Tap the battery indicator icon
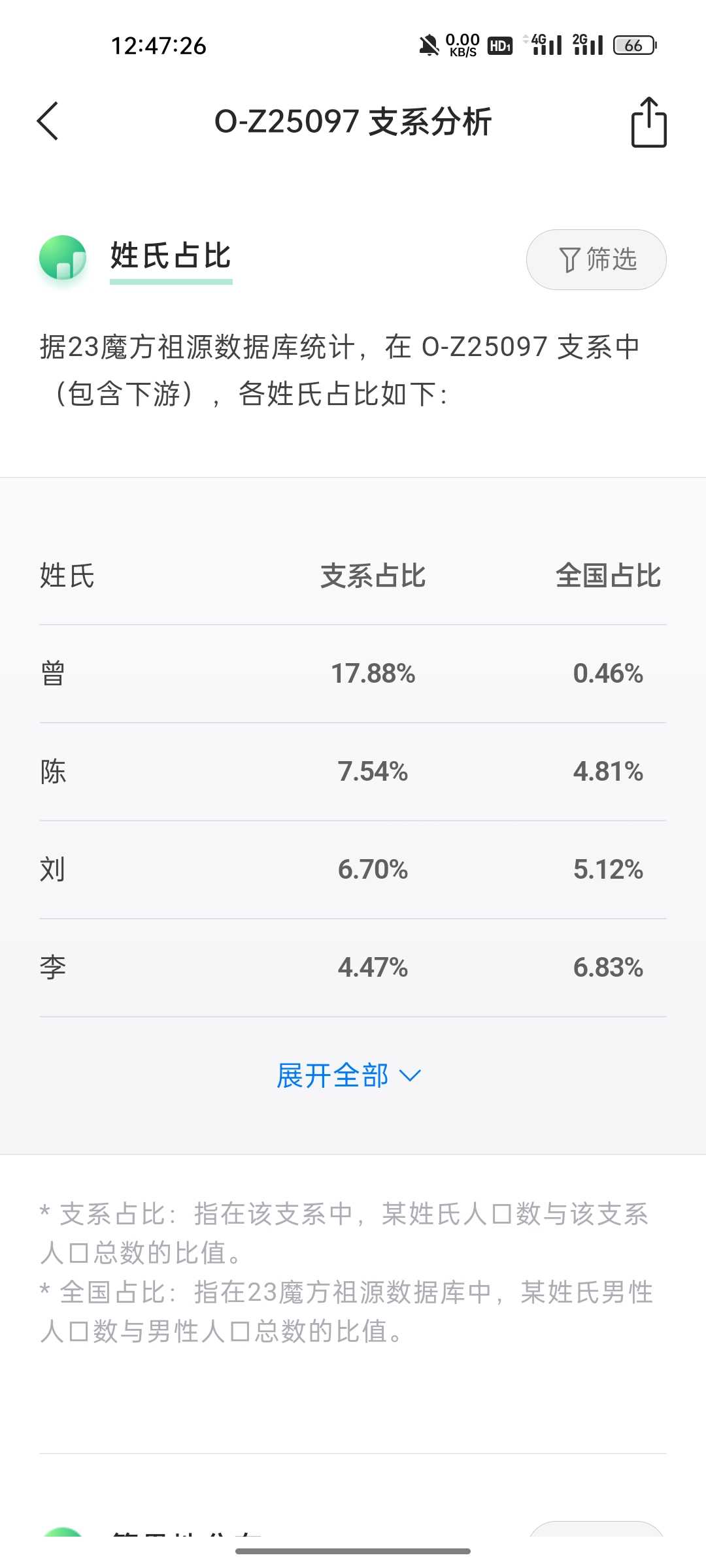706x1568 pixels. 635,45
